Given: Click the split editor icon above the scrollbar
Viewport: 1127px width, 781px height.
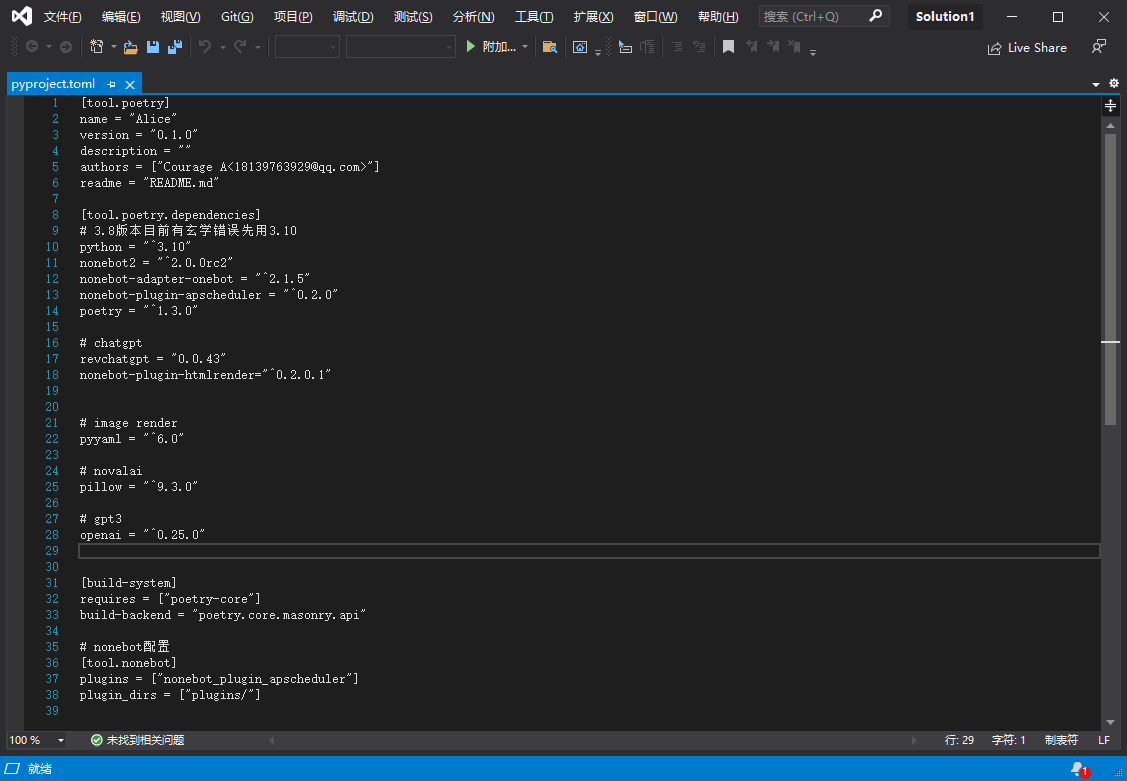Looking at the screenshot, I should coord(1110,106).
